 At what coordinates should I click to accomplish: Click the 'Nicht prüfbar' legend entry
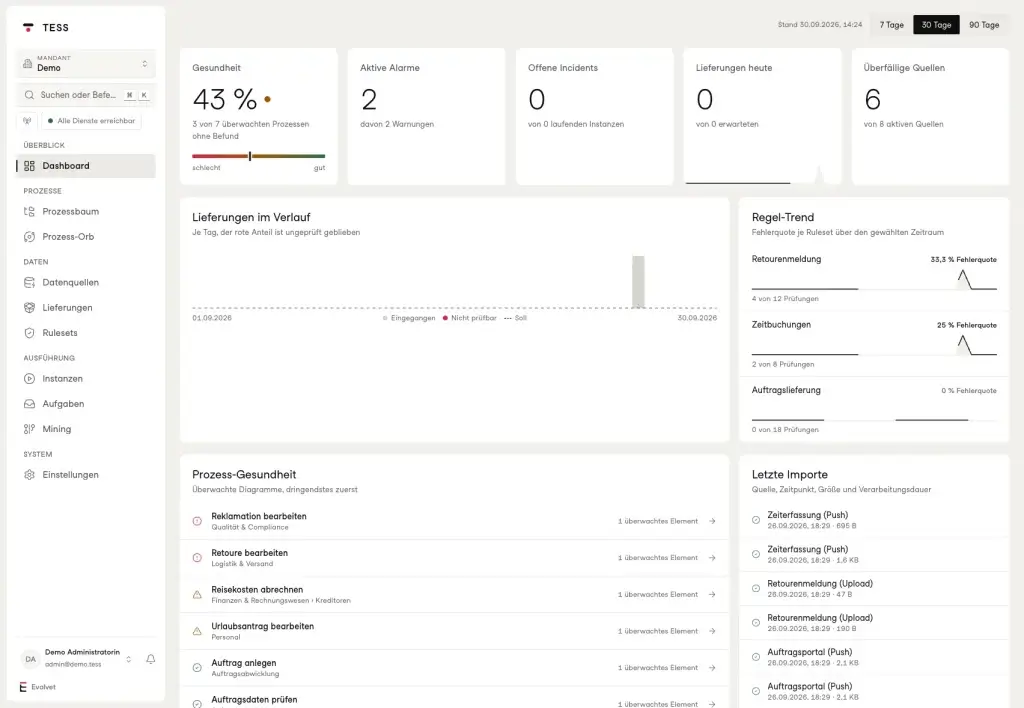click(x=470, y=318)
